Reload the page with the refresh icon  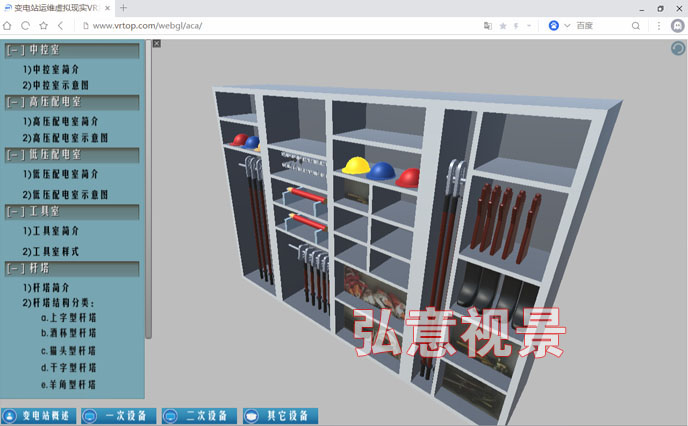tap(25, 26)
